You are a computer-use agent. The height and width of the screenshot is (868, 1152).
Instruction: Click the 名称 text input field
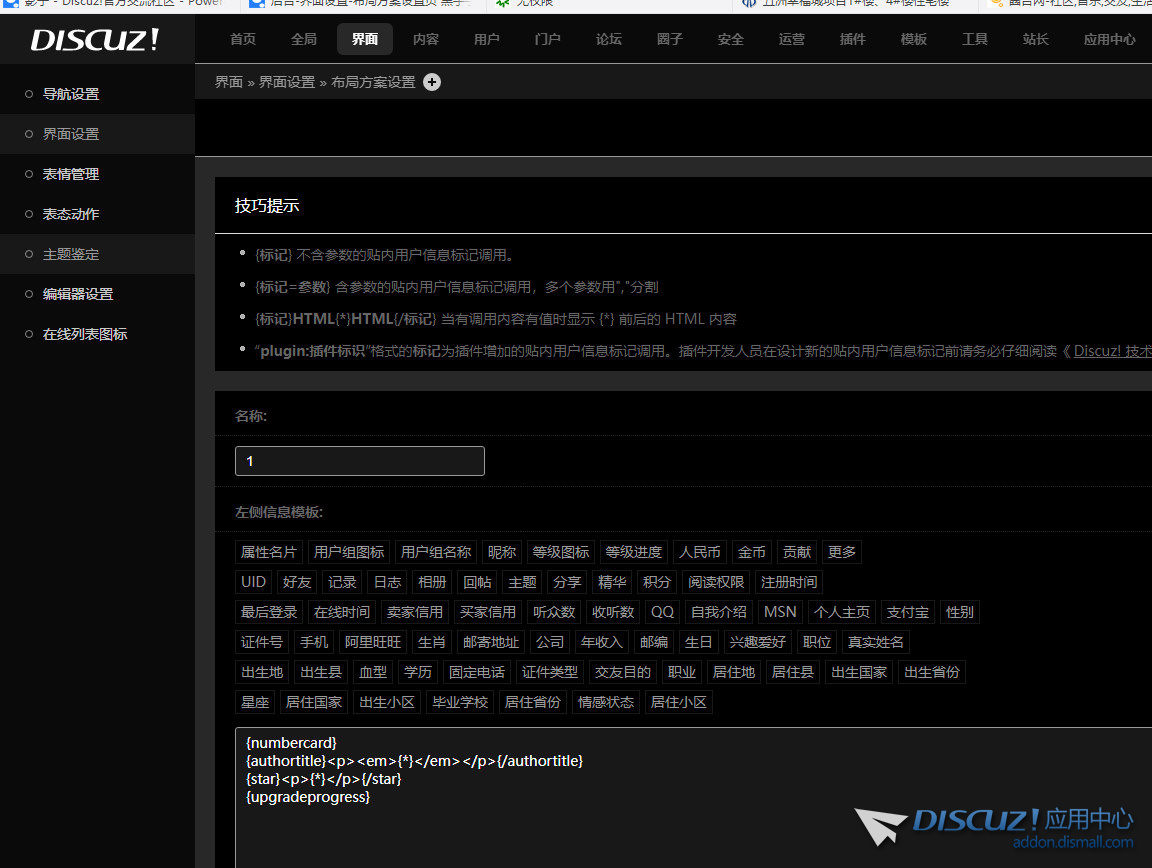(x=359, y=461)
